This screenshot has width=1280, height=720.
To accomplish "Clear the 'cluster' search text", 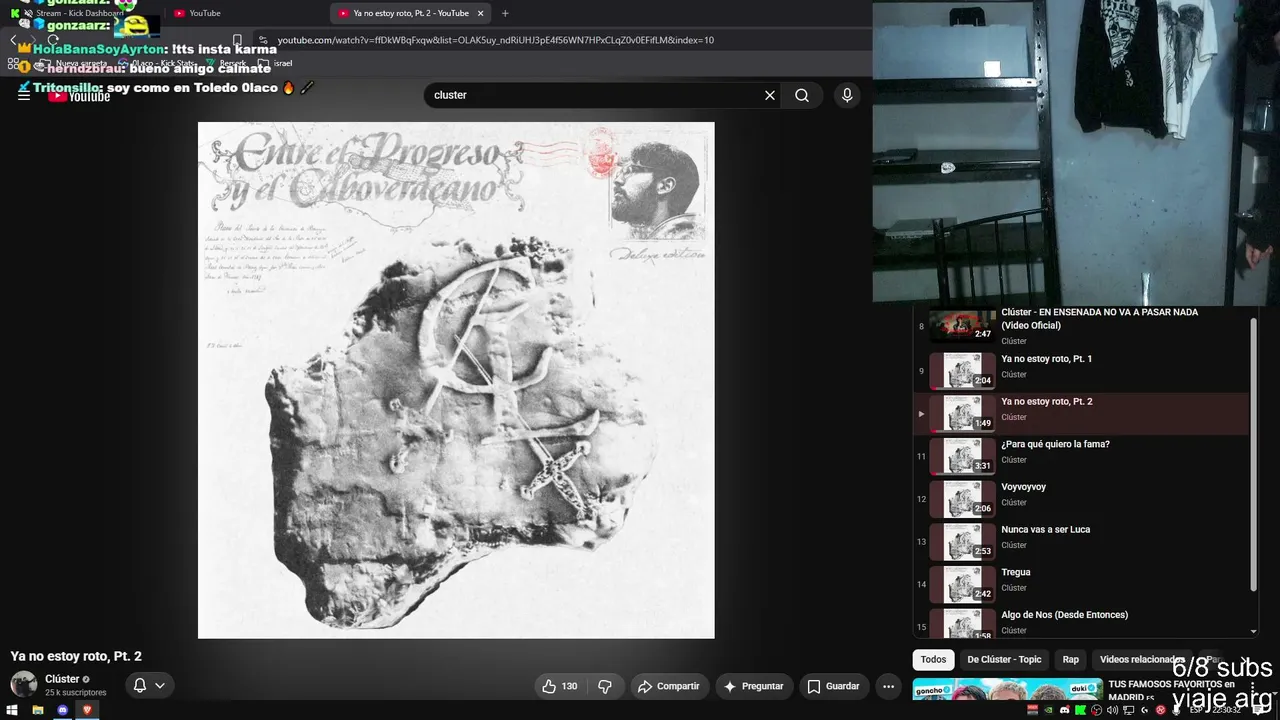I will click(770, 95).
